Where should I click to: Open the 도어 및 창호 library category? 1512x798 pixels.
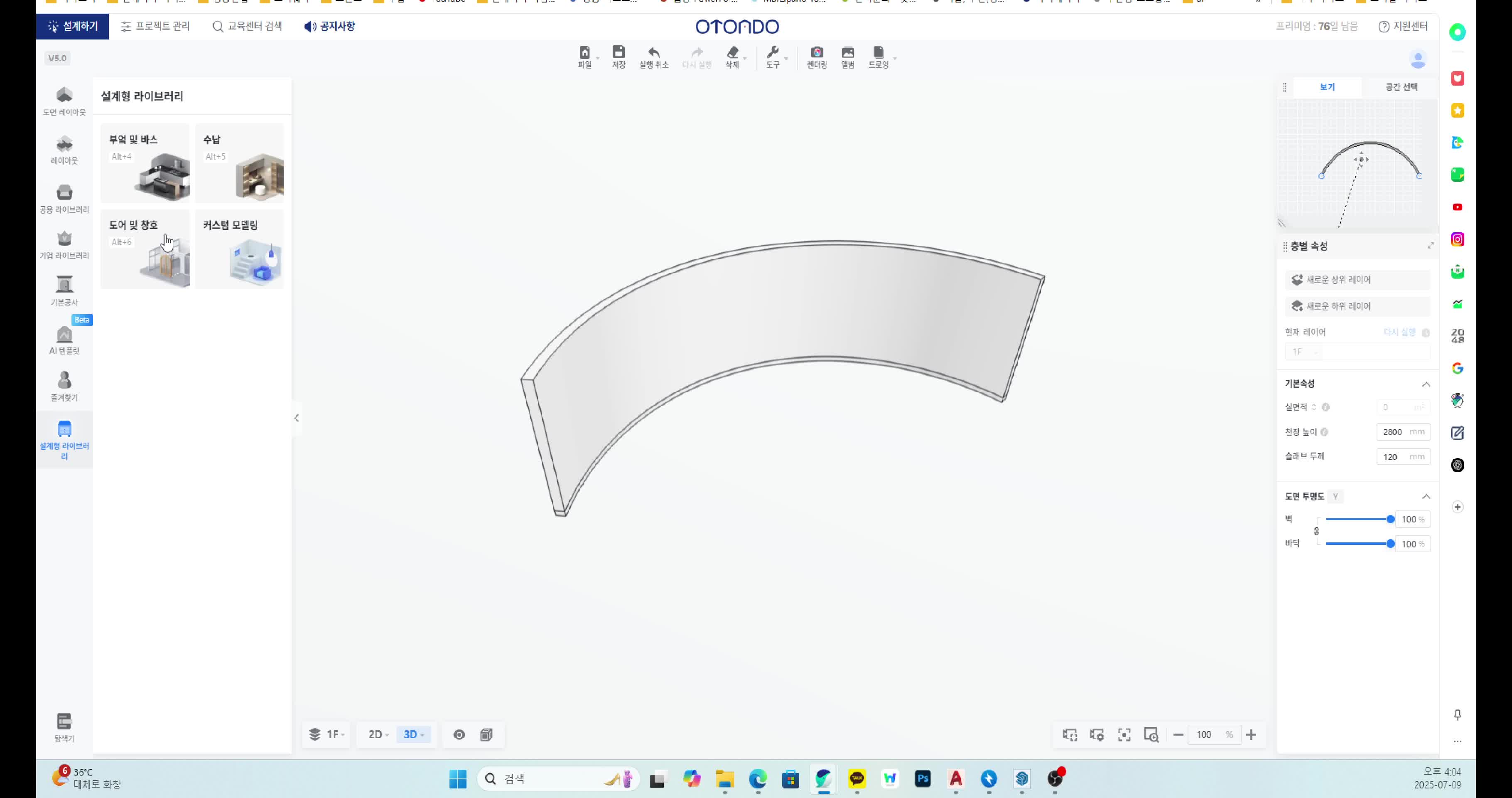(x=145, y=249)
